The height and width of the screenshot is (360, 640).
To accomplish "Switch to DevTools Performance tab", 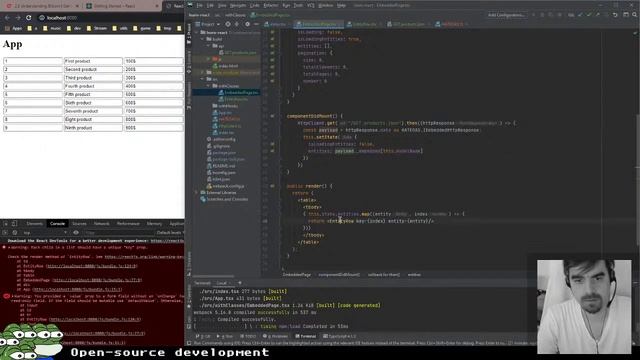I will click(x=128, y=224).
